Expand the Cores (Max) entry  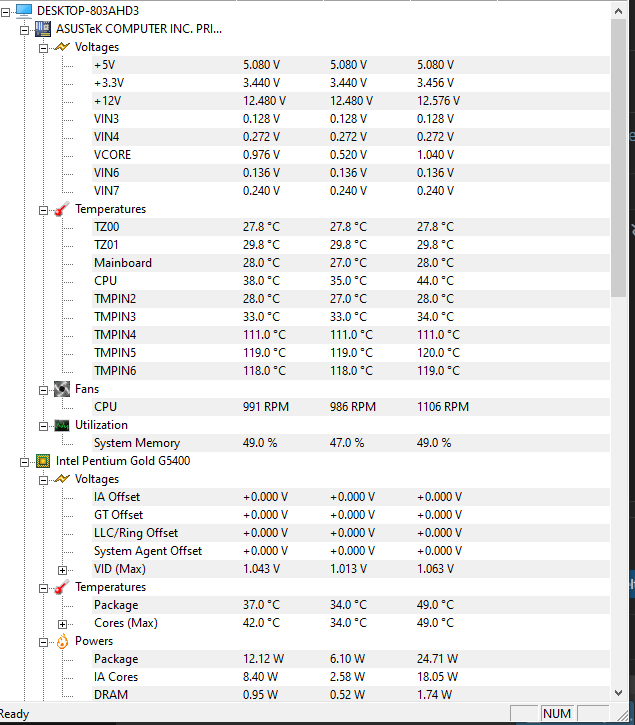(62, 624)
